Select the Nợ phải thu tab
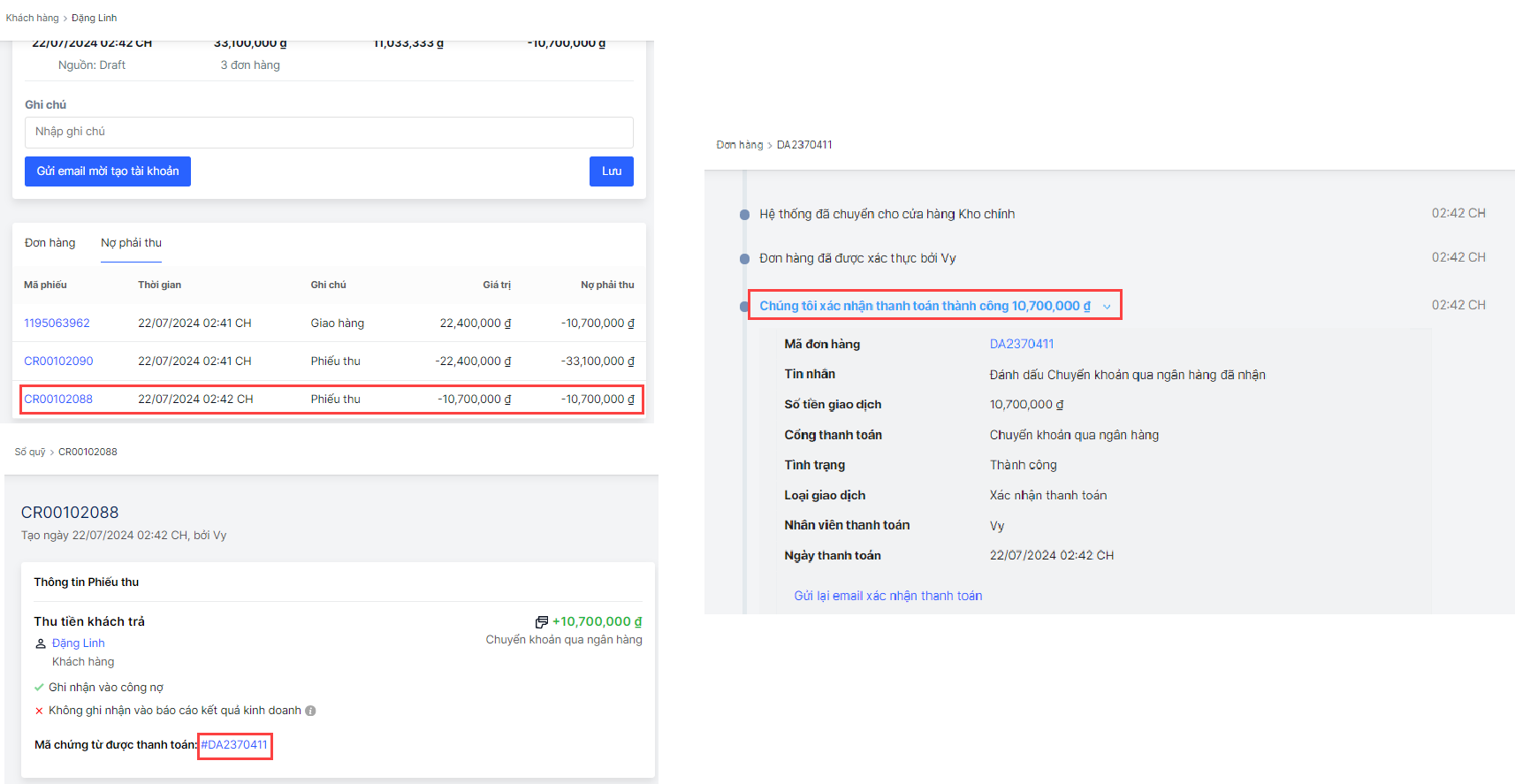 click(131, 243)
